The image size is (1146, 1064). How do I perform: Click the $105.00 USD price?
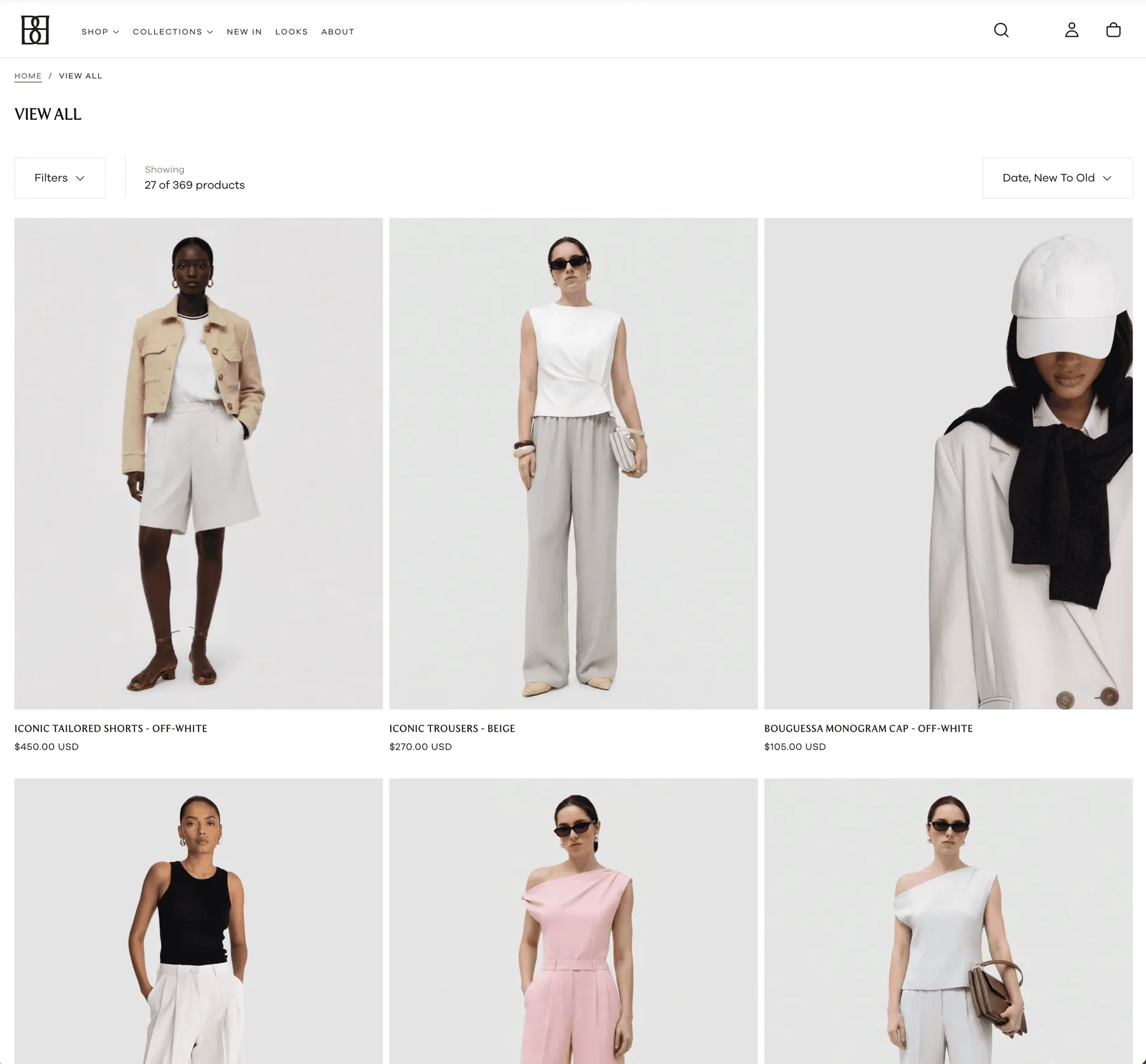pos(795,747)
